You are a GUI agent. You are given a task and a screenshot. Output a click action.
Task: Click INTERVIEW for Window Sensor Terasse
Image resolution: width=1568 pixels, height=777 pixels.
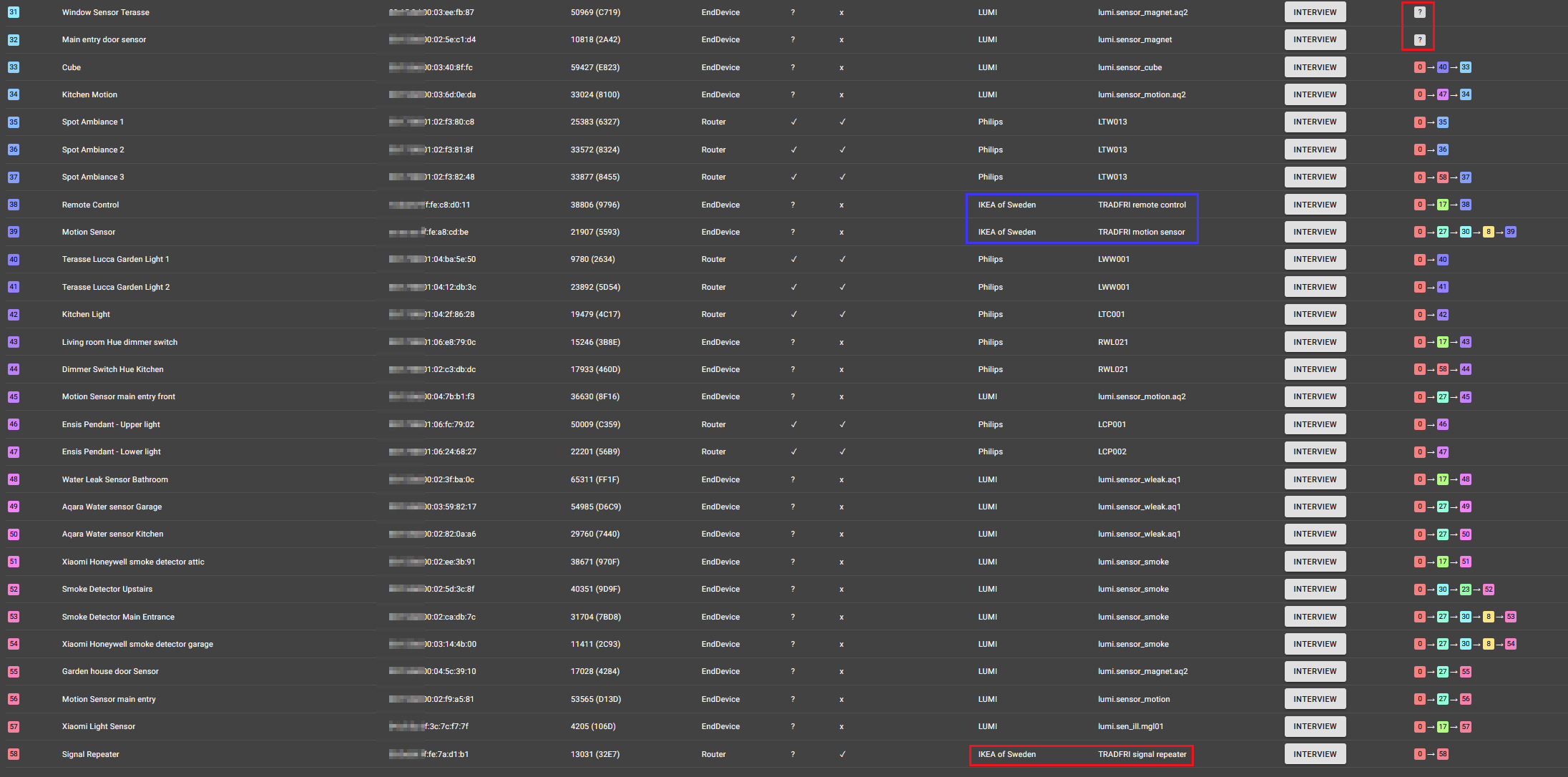coord(1314,12)
